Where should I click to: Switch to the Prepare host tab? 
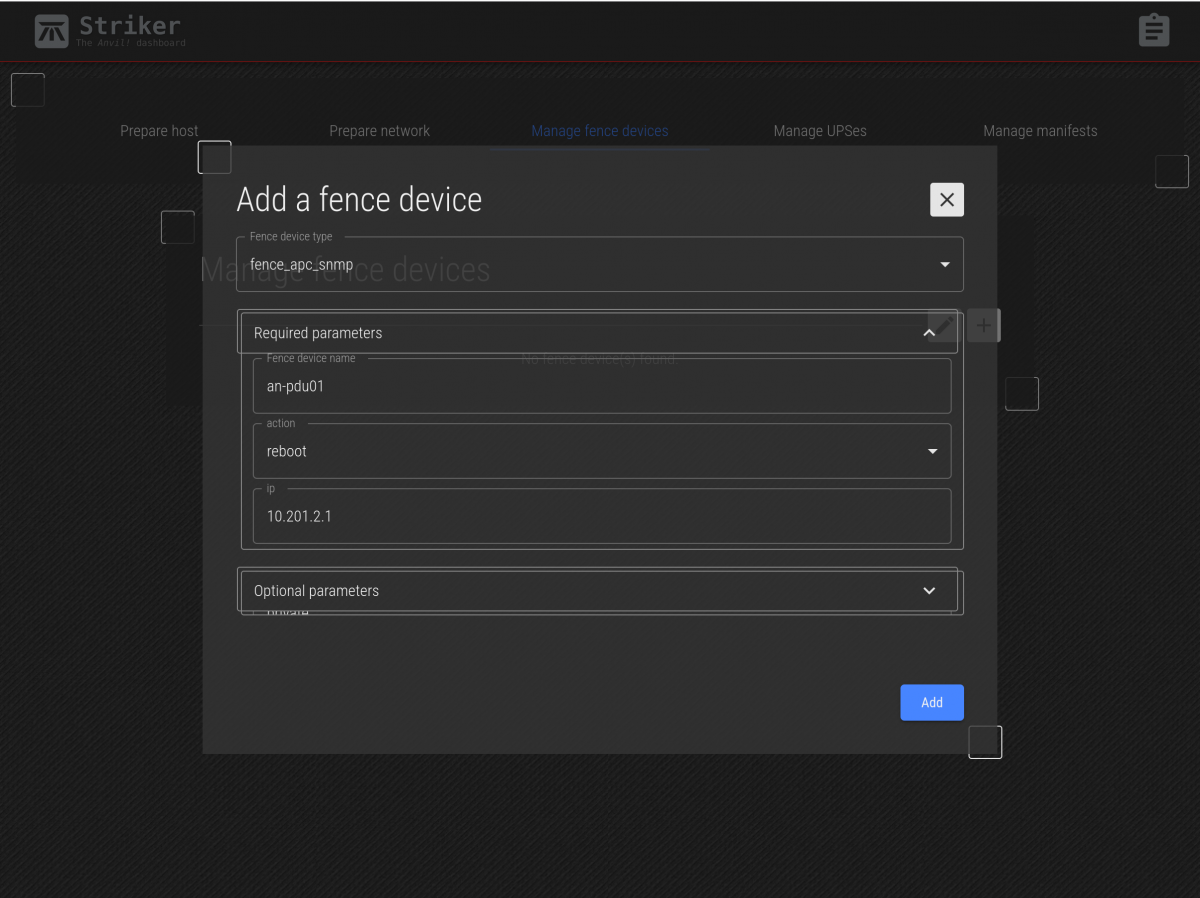159,131
